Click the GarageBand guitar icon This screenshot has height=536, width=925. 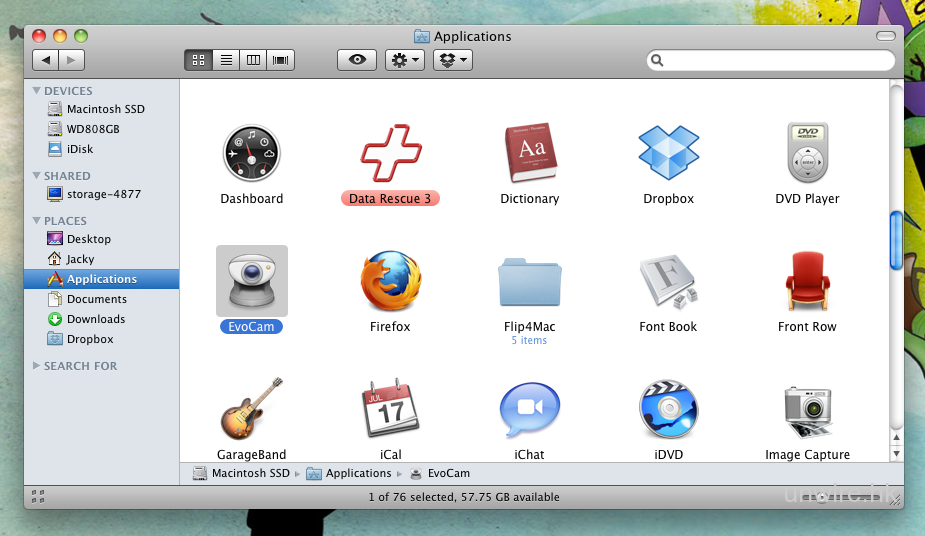point(251,408)
